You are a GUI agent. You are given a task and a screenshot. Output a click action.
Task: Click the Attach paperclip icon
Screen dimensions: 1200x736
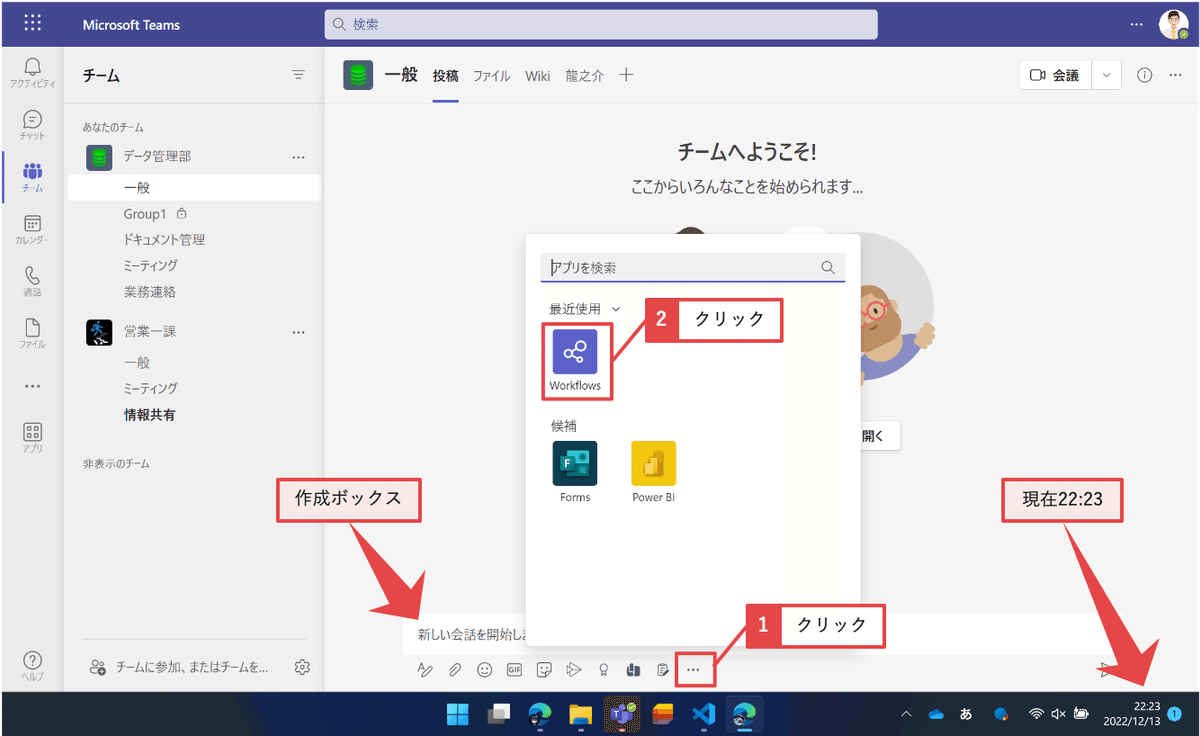click(454, 669)
